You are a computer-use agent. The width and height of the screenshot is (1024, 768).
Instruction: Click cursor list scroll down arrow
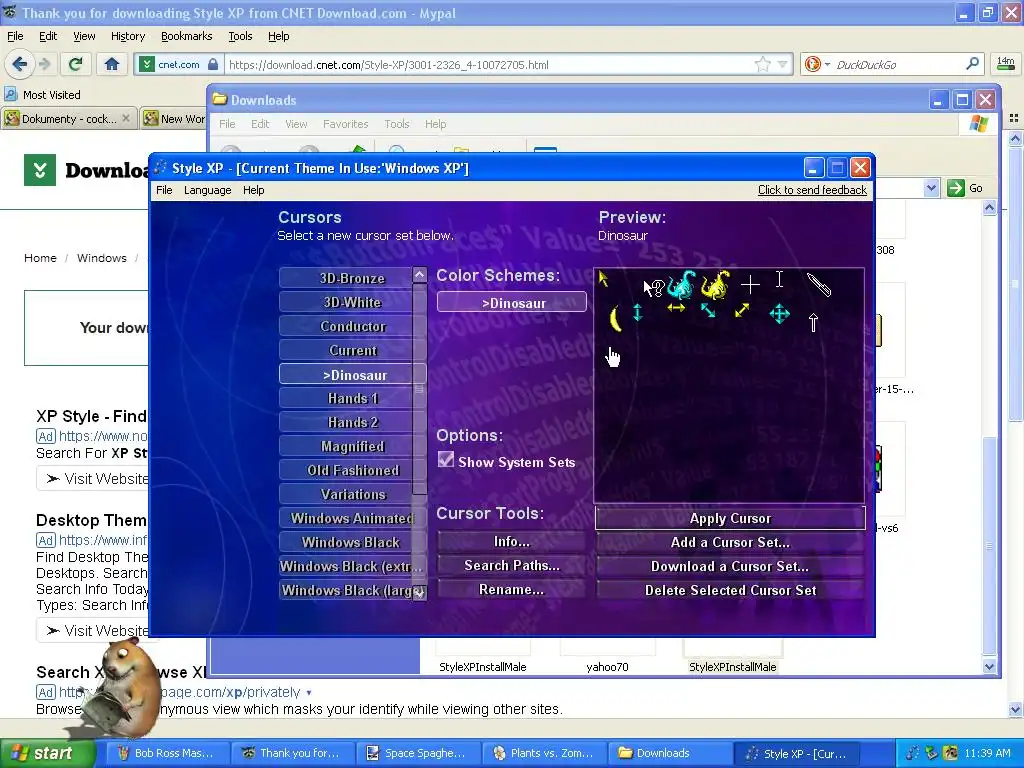tap(419, 593)
